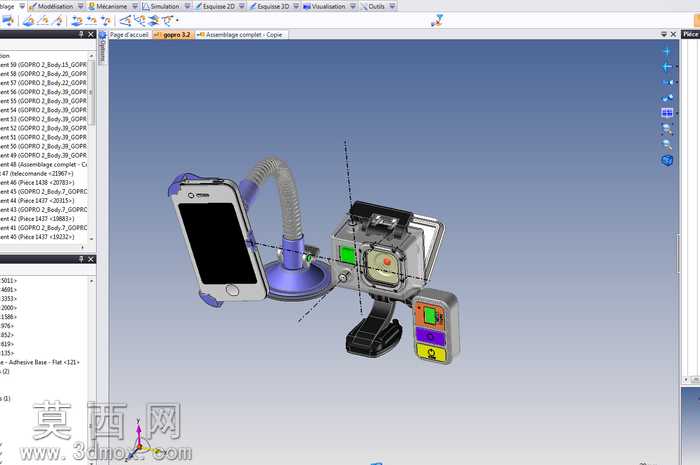Click the lower tree scroll up arrow

coord(92,281)
